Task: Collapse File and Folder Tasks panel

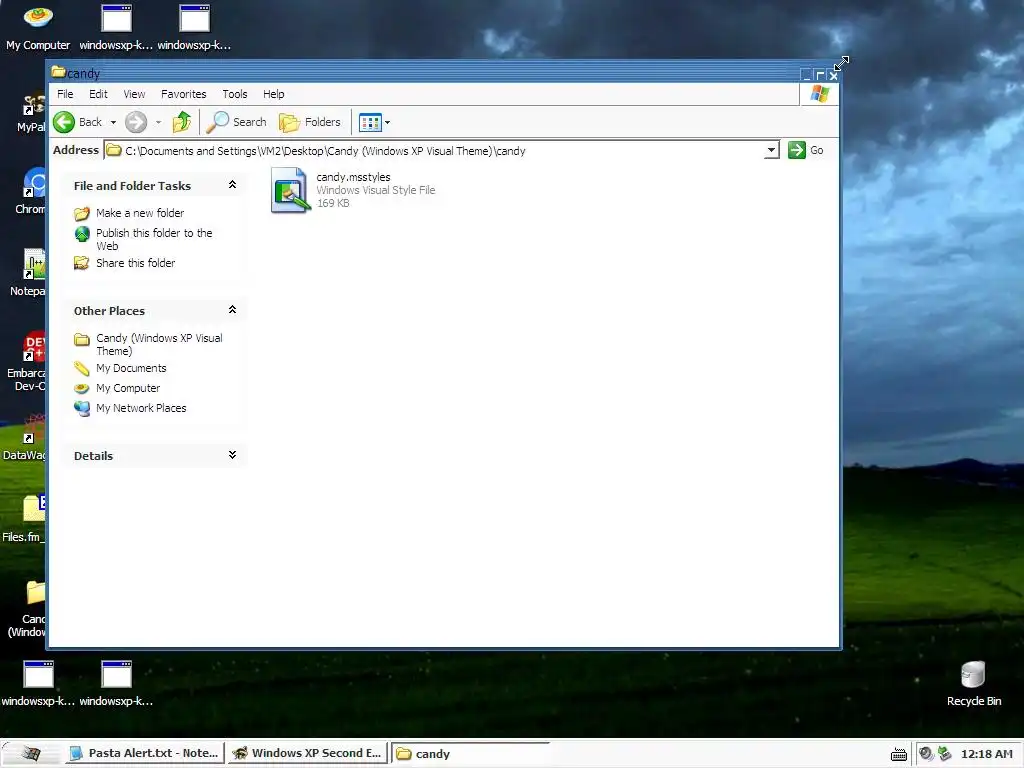Action: pyautogui.click(x=232, y=185)
